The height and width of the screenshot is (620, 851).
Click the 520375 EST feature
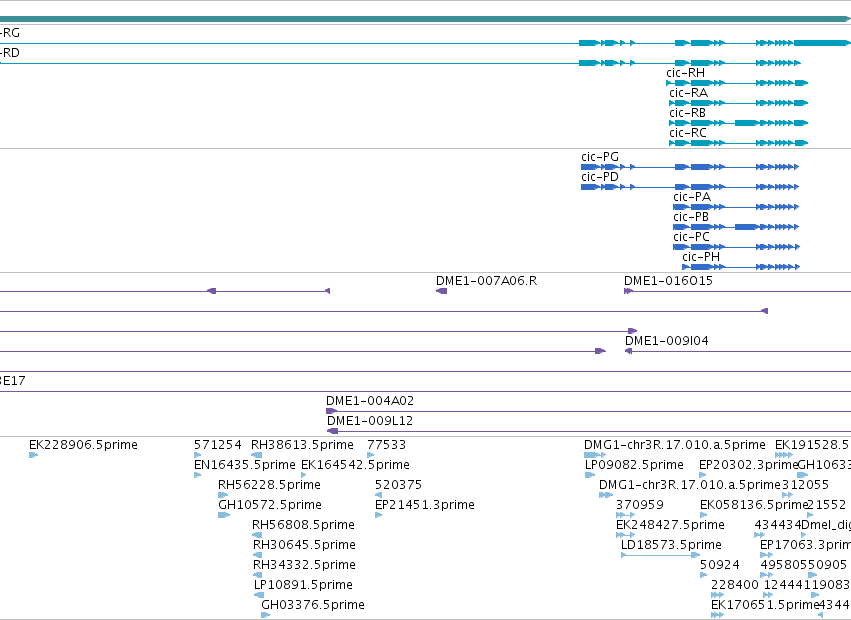pos(378,495)
